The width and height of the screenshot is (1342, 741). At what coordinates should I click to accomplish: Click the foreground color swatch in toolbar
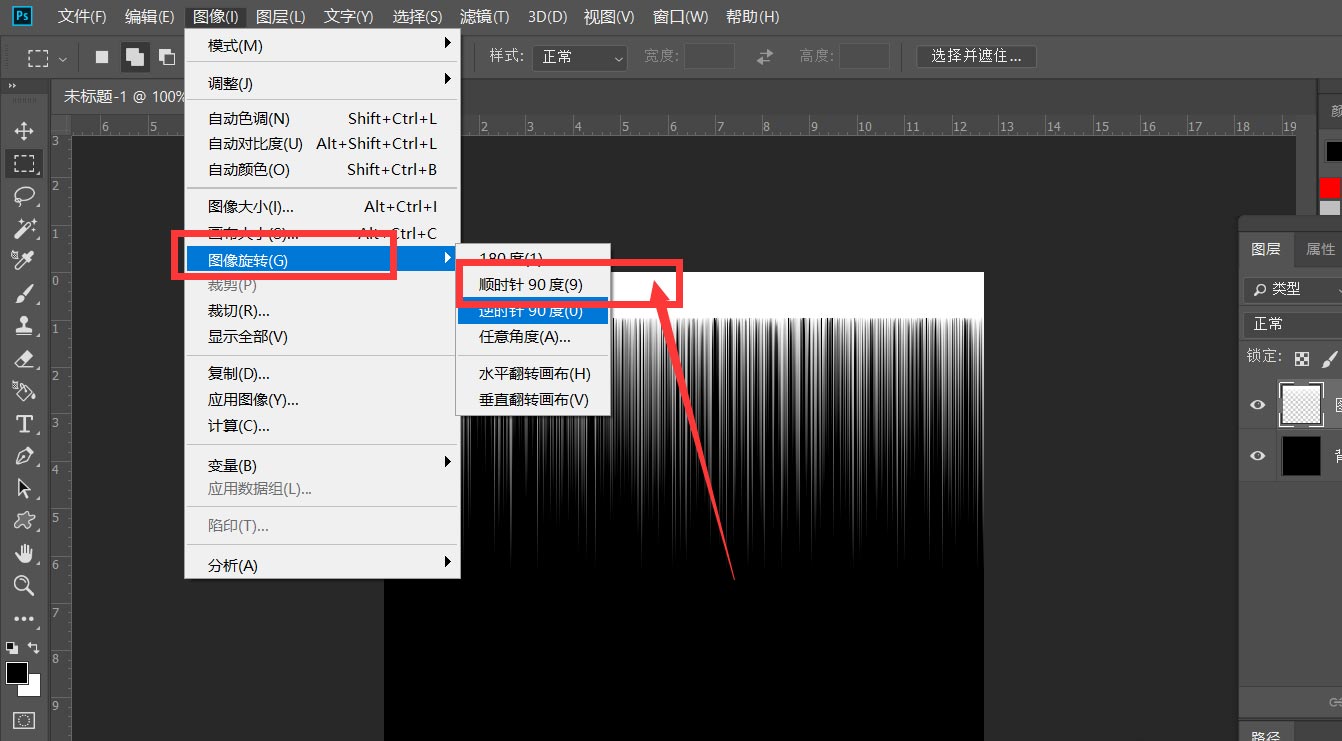tap(17, 673)
